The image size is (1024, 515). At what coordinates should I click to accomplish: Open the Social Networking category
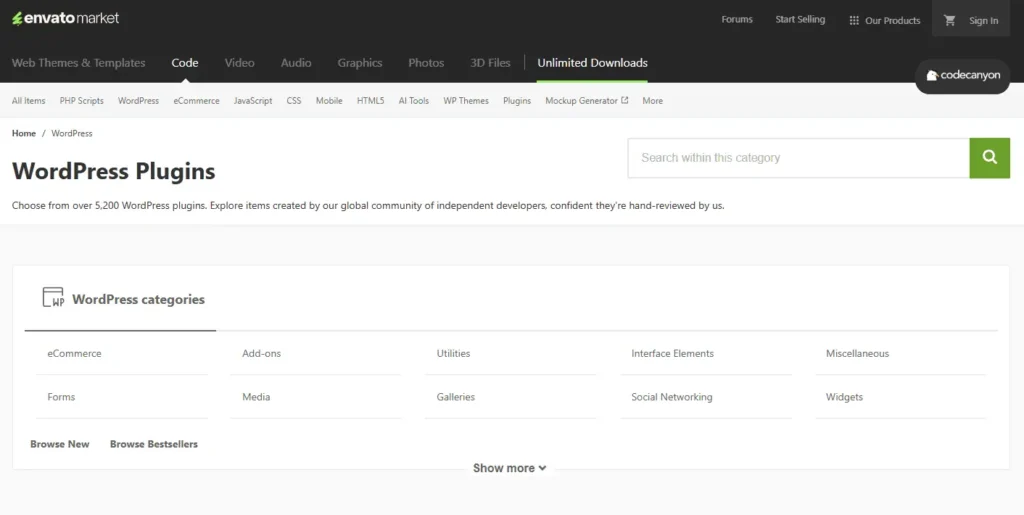coord(672,397)
